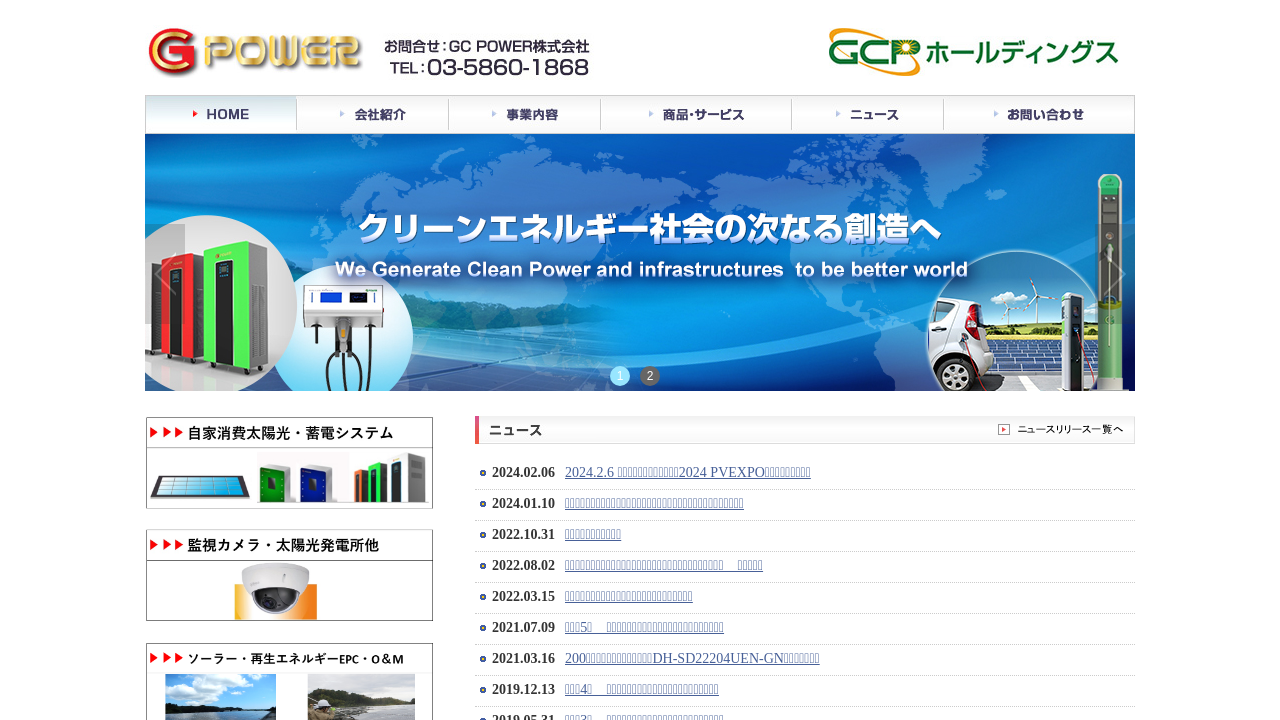Image resolution: width=1280 pixels, height=720 pixels.
Task: Open the 会社紹介 menu item
Action: pyautogui.click(x=373, y=114)
